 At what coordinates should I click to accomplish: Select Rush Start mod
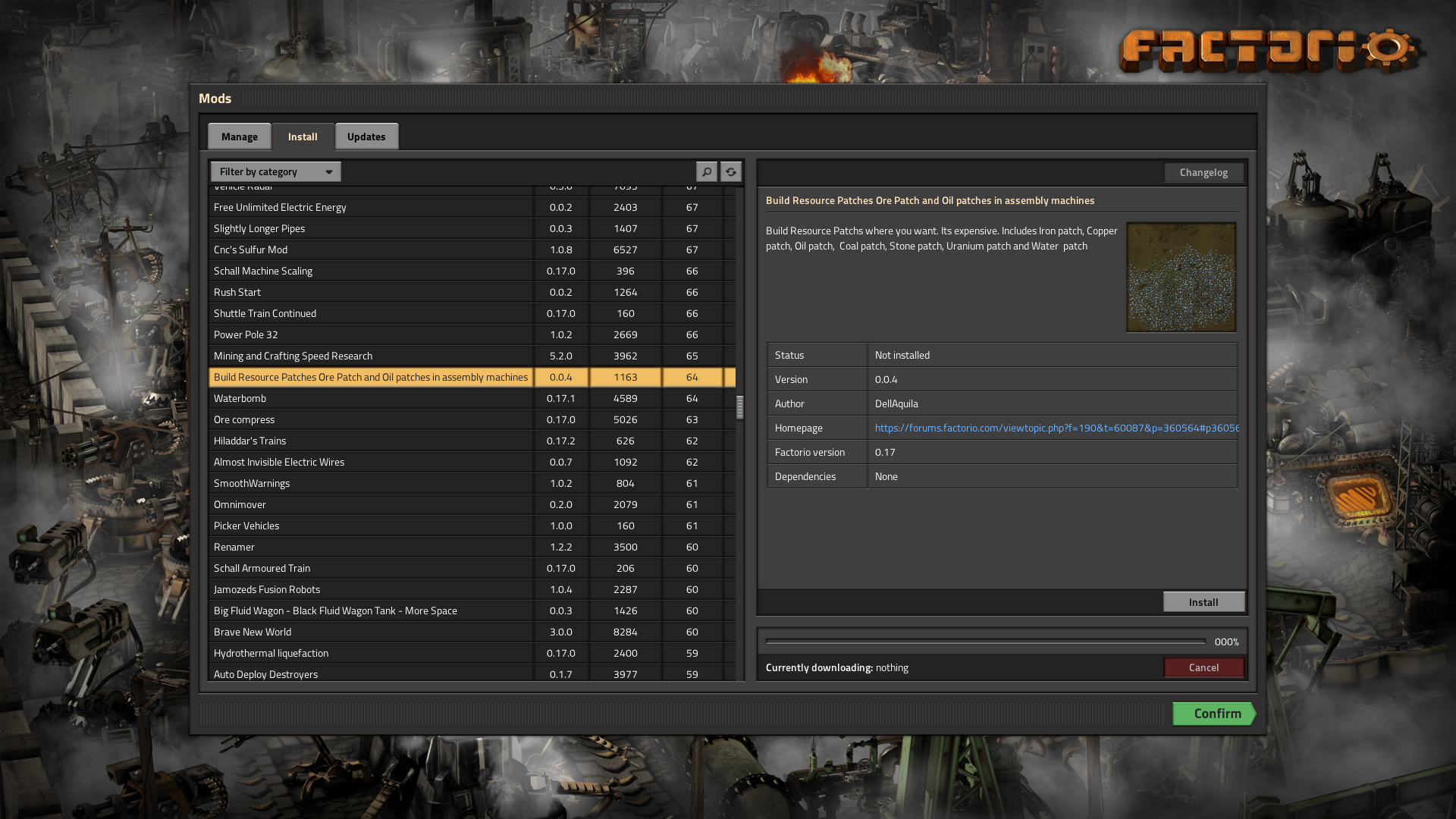click(472, 292)
